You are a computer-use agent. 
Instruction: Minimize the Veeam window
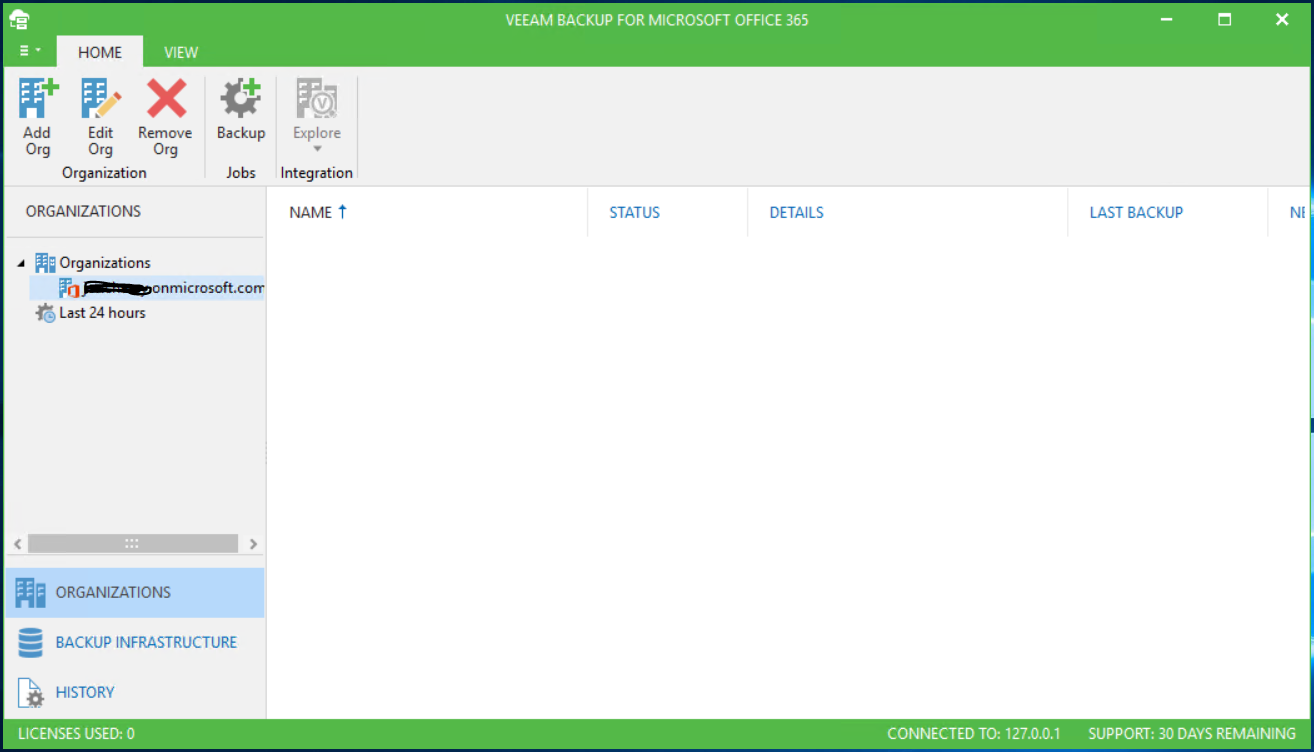click(1167, 19)
